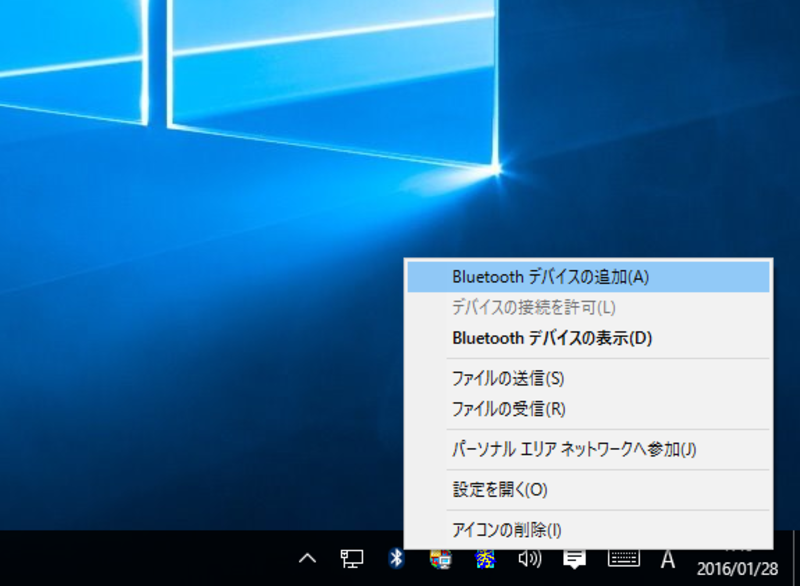Click the multicolored shield icon beside Bluetooth

[440, 558]
